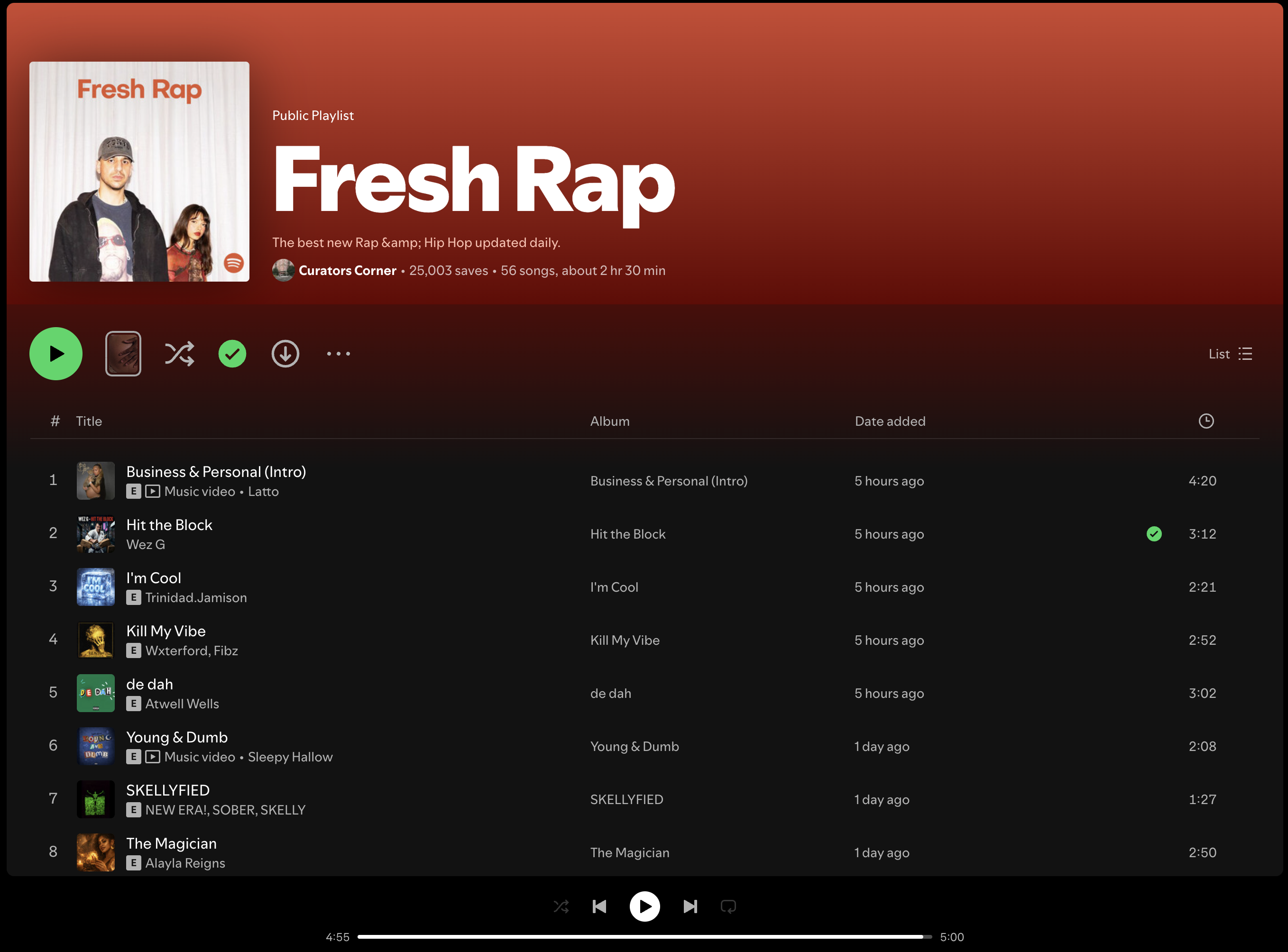Open Hit the Block album link

[x=627, y=534]
